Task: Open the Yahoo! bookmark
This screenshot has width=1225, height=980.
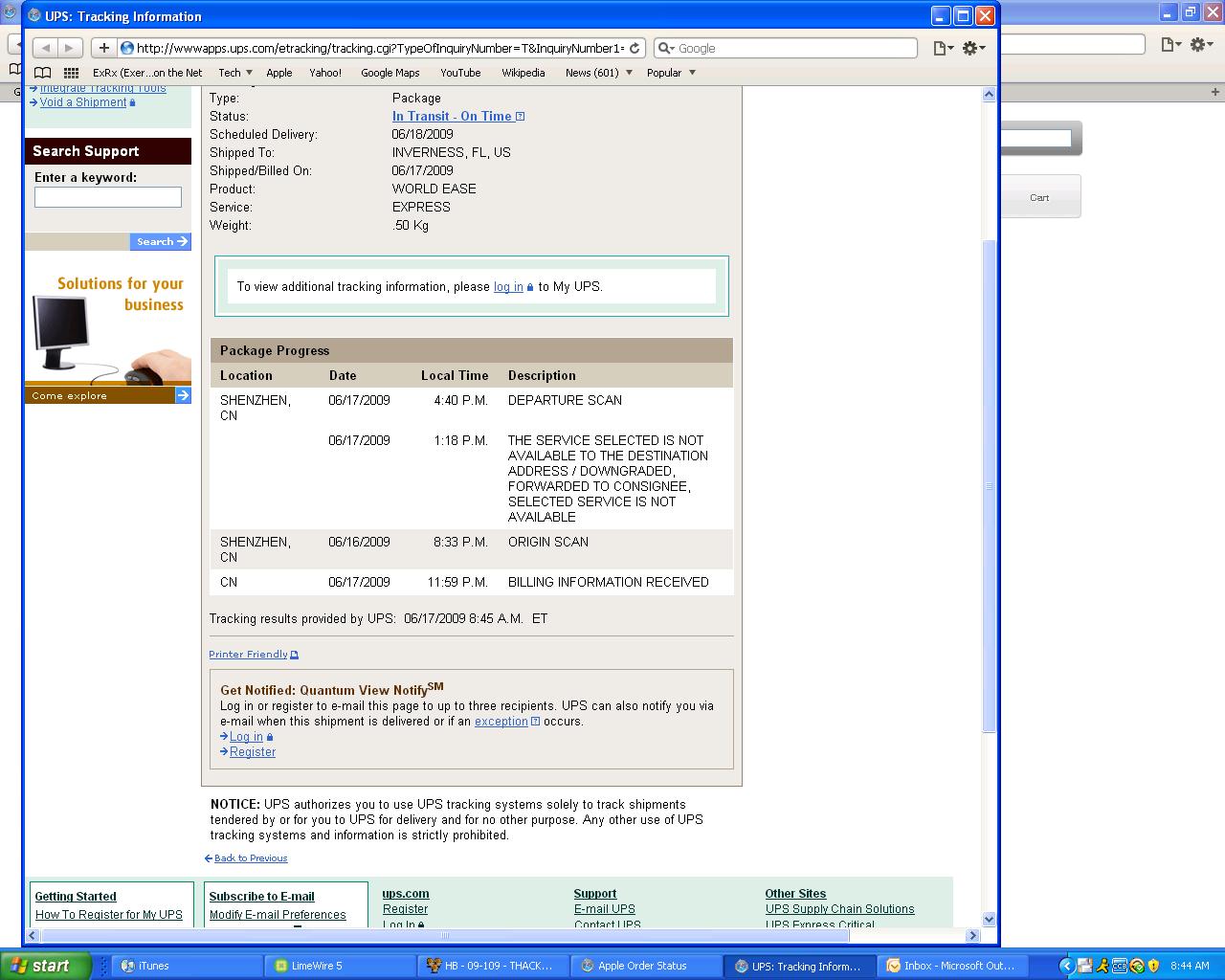Action: (x=325, y=73)
